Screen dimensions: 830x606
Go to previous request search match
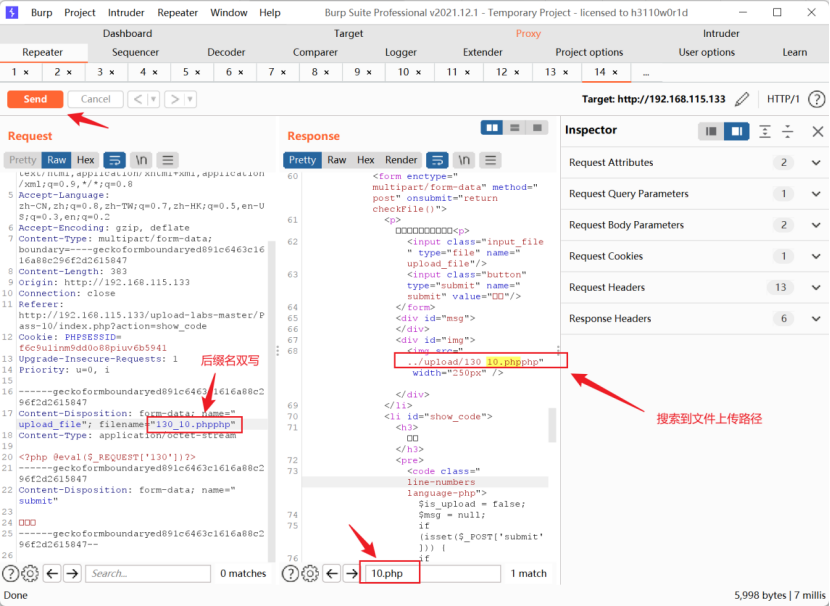point(52,573)
